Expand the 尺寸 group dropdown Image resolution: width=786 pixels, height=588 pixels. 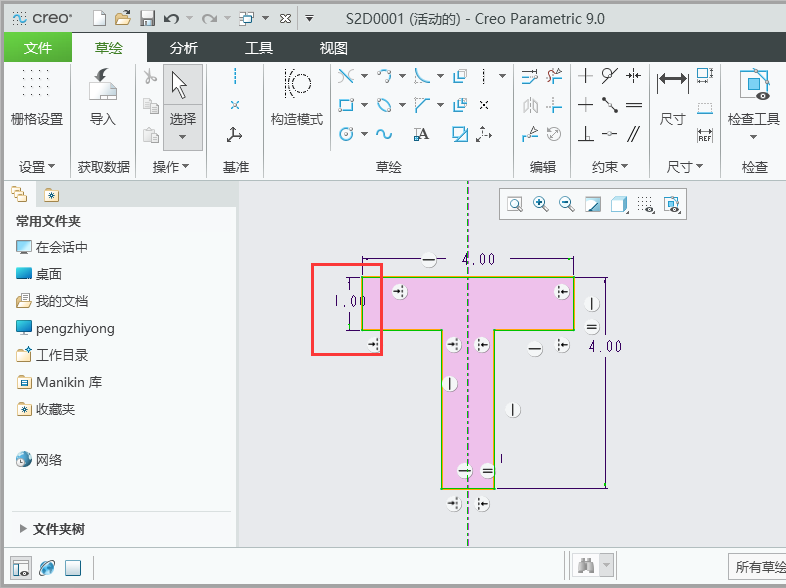pyautogui.click(x=684, y=166)
